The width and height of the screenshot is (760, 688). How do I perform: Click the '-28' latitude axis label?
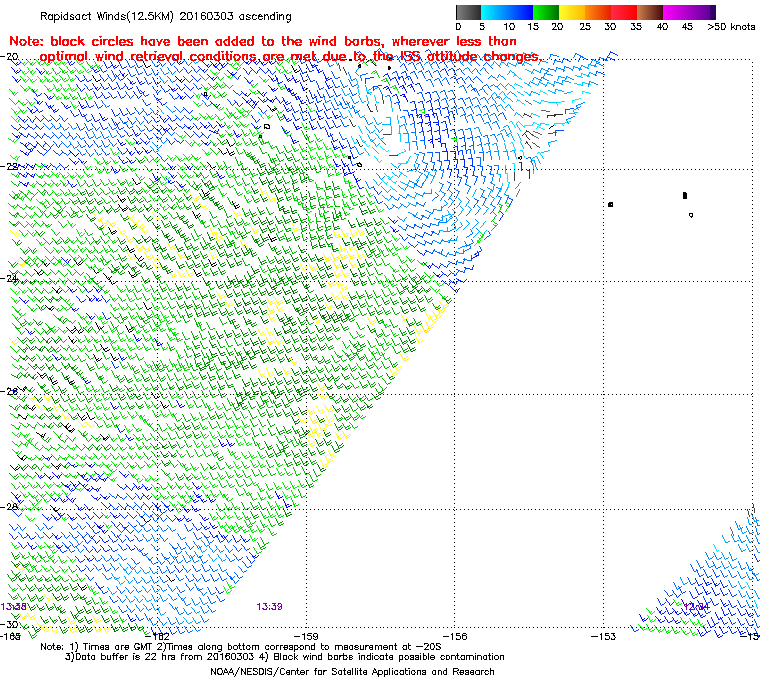(10, 507)
